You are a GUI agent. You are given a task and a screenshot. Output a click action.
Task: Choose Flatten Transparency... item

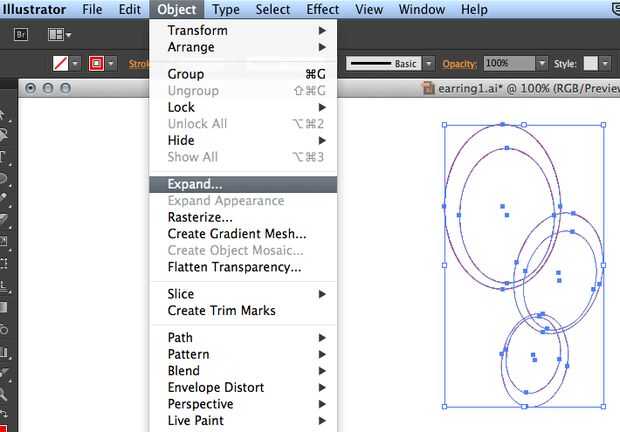[243, 267]
